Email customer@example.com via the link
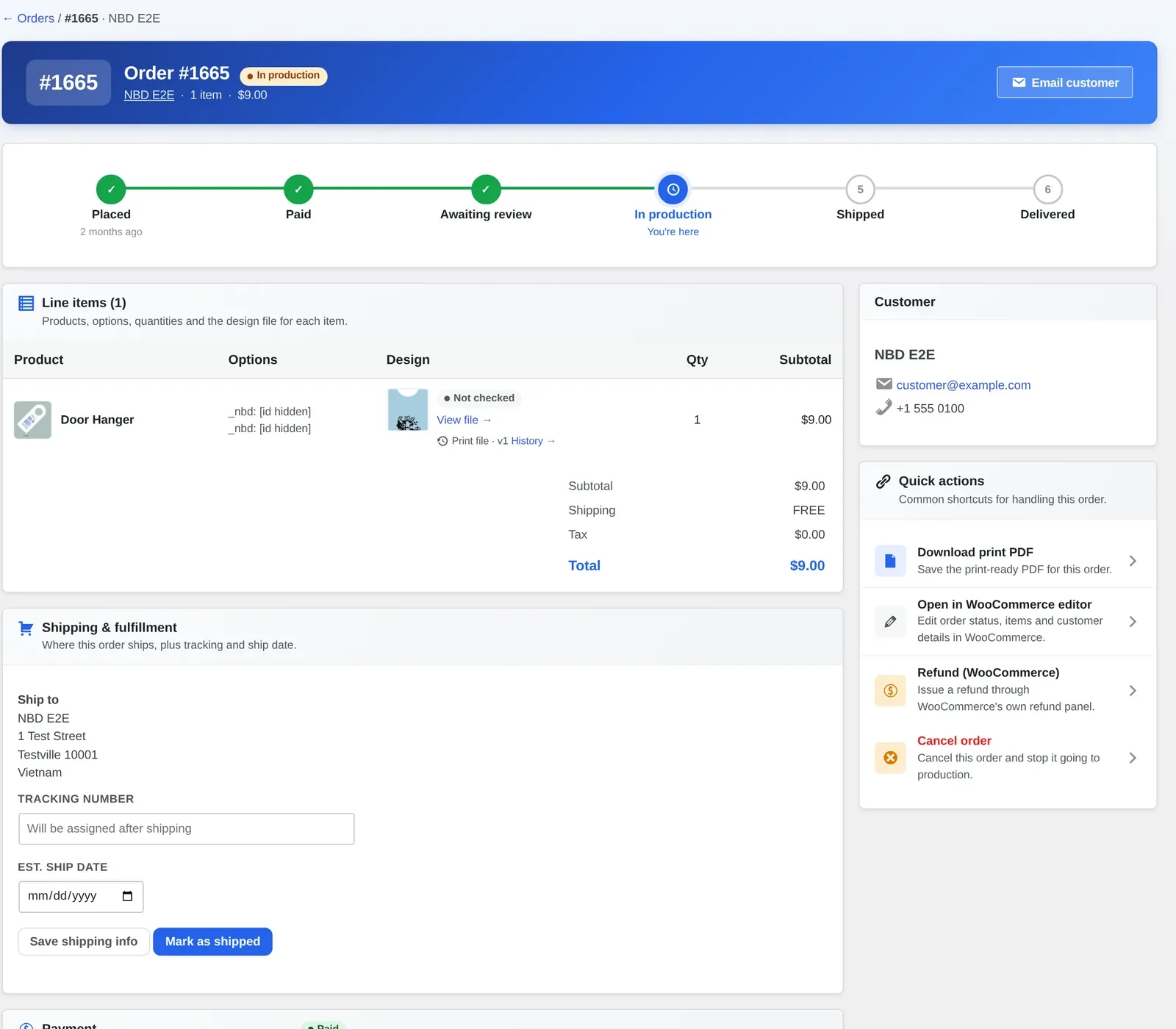Image resolution: width=1176 pixels, height=1029 pixels. click(x=964, y=385)
